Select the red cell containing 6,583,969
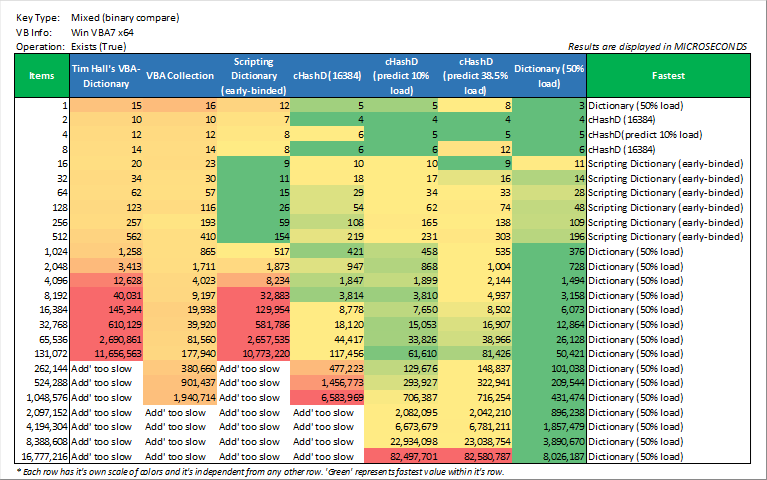This screenshot has width=767, height=480. [x=328, y=397]
